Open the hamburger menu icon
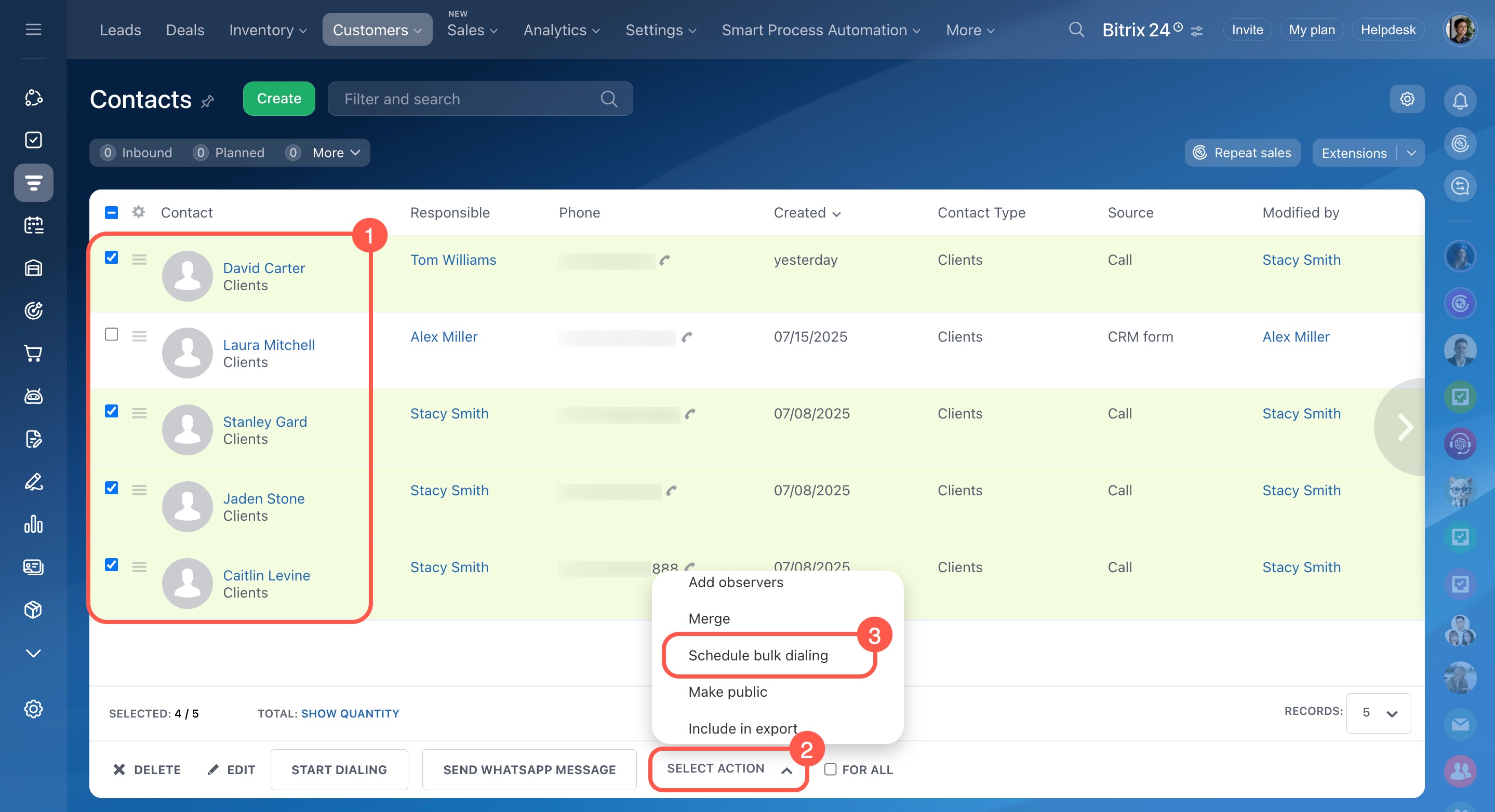Screen dimensions: 1495x812 (33, 29)
